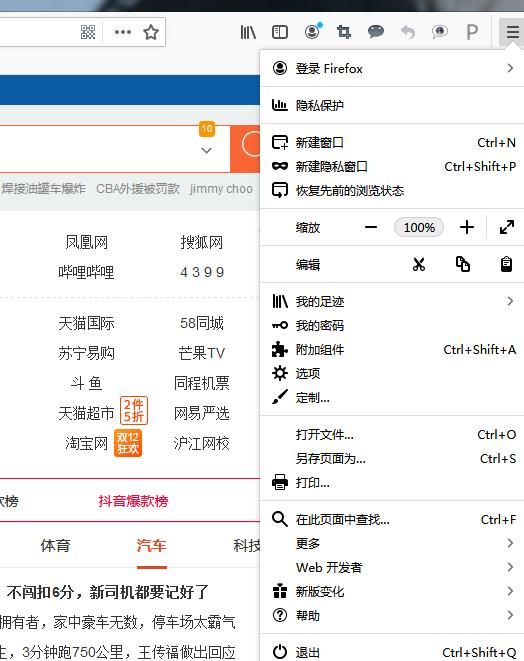
Task: Open the QR code icon in address bar
Action: point(88,32)
